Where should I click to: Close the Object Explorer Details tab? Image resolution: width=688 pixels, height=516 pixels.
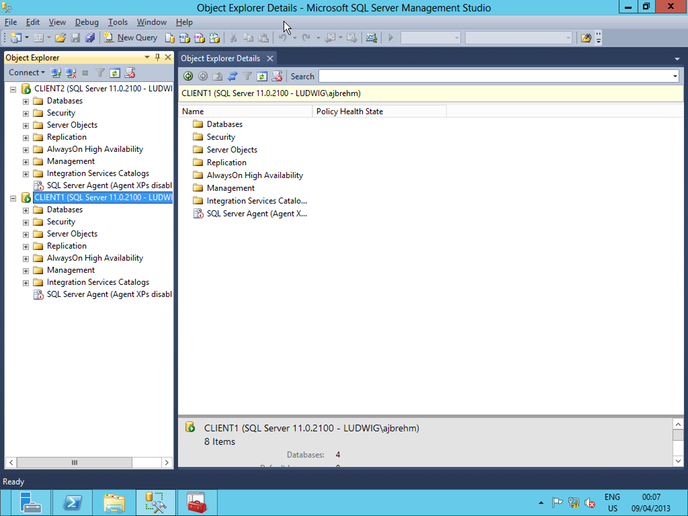[270, 59]
